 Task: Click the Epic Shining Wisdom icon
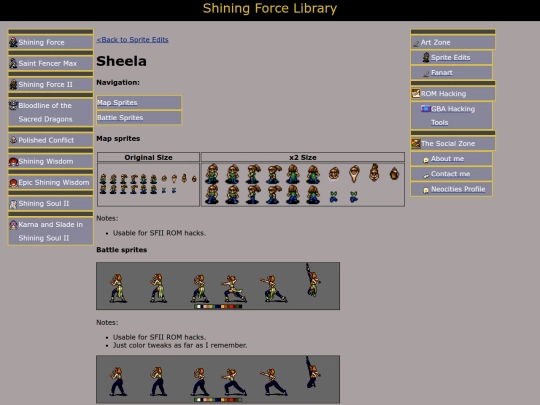[x=13, y=183]
